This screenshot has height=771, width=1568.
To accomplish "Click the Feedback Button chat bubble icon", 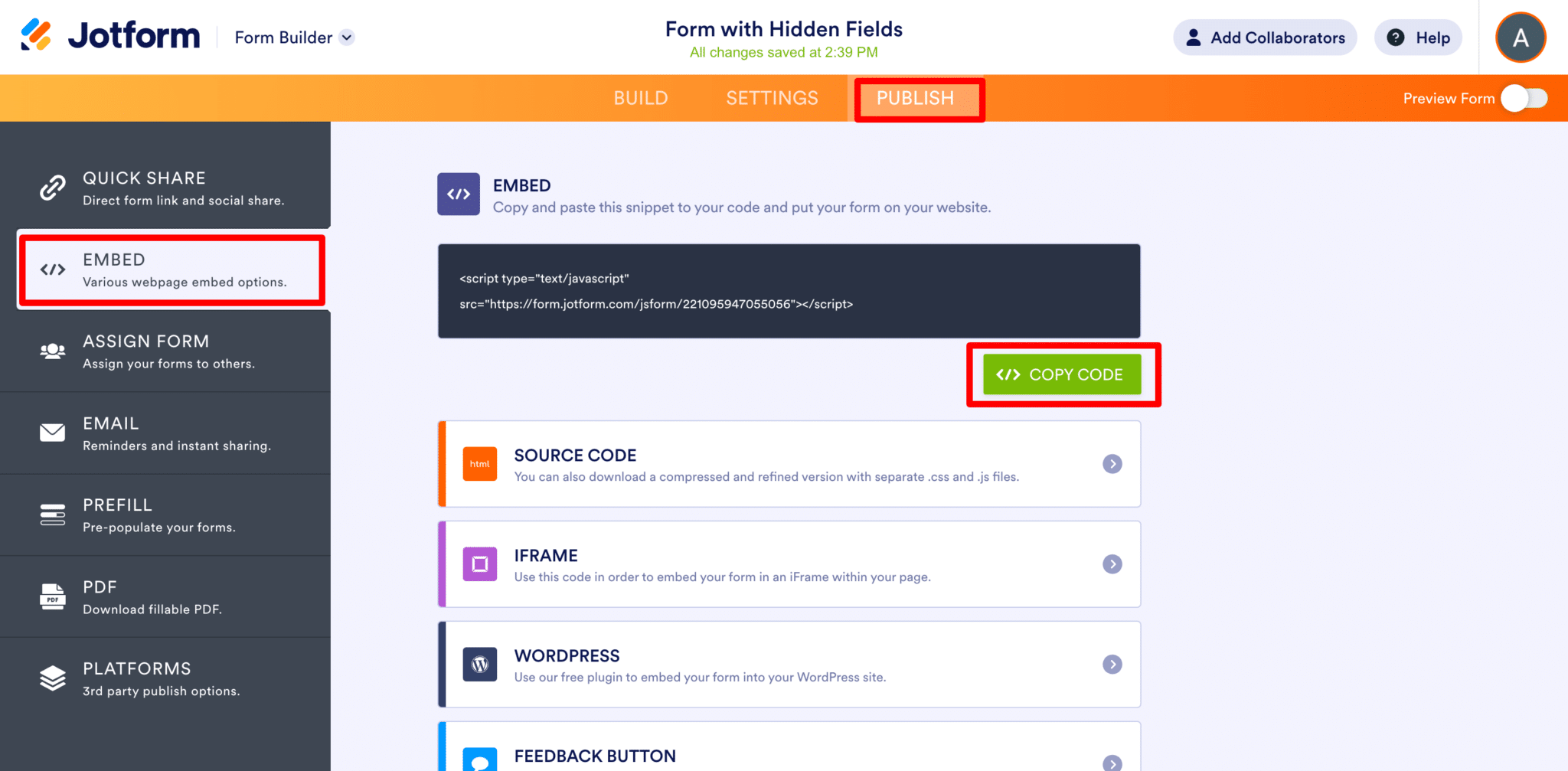I will tap(479, 760).
